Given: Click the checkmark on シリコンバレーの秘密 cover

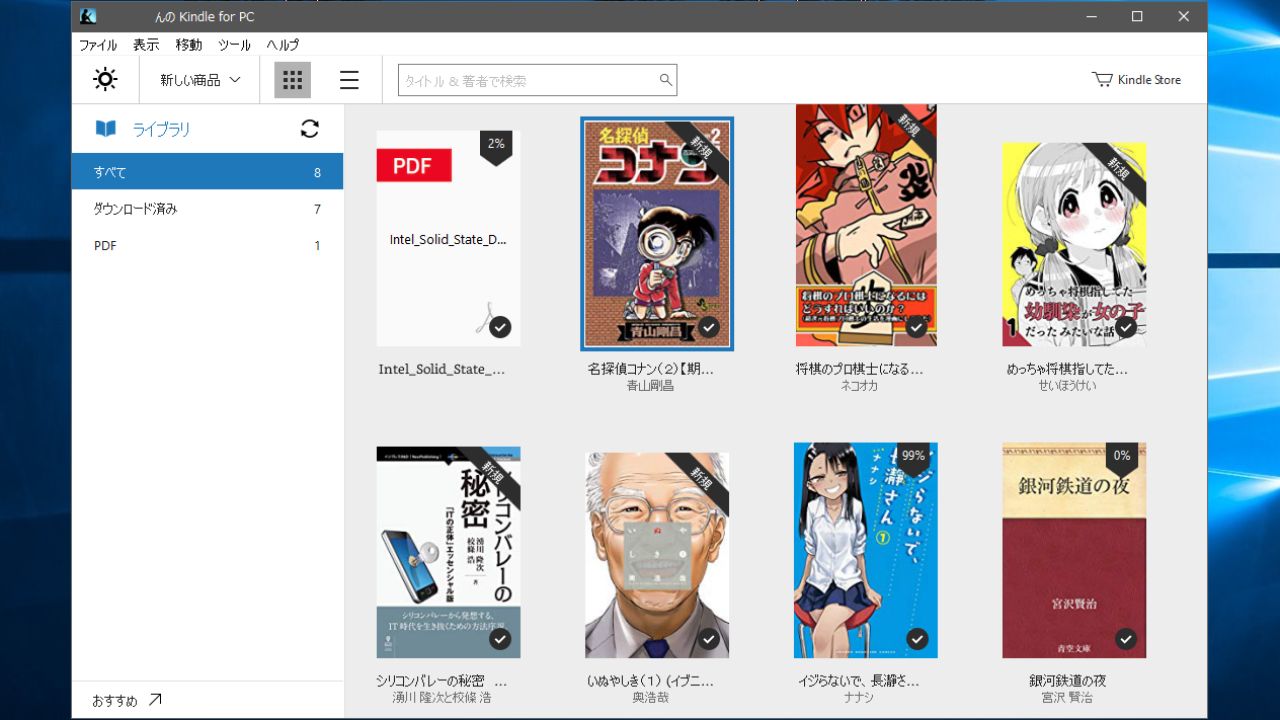Looking at the screenshot, I should [500, 638].
